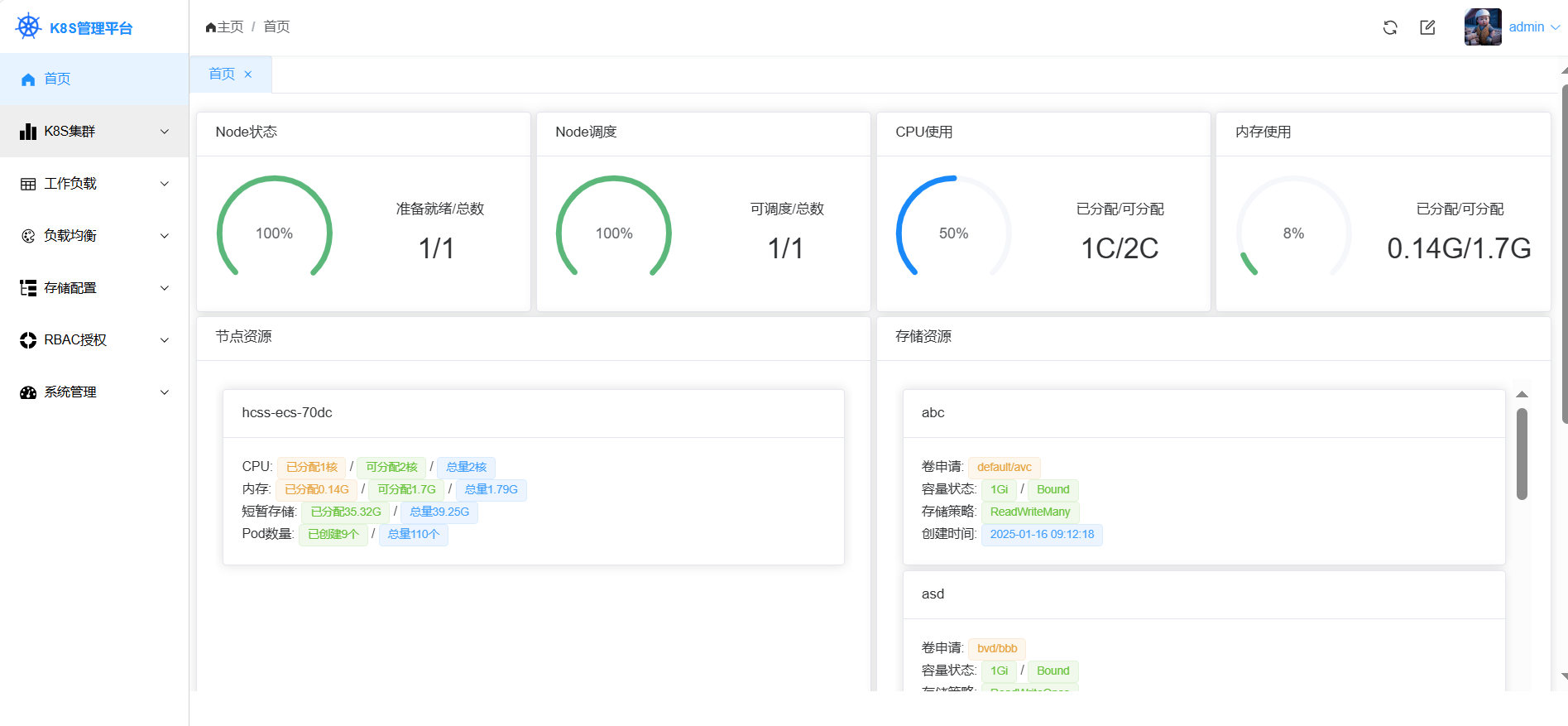
Task: Click the storage resources list scrollbar
Action: (x=1522, y=454)
